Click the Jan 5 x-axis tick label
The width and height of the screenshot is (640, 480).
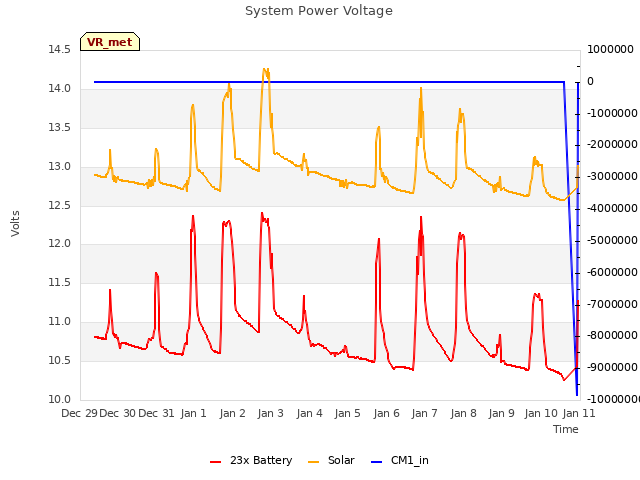click(348, 413)
